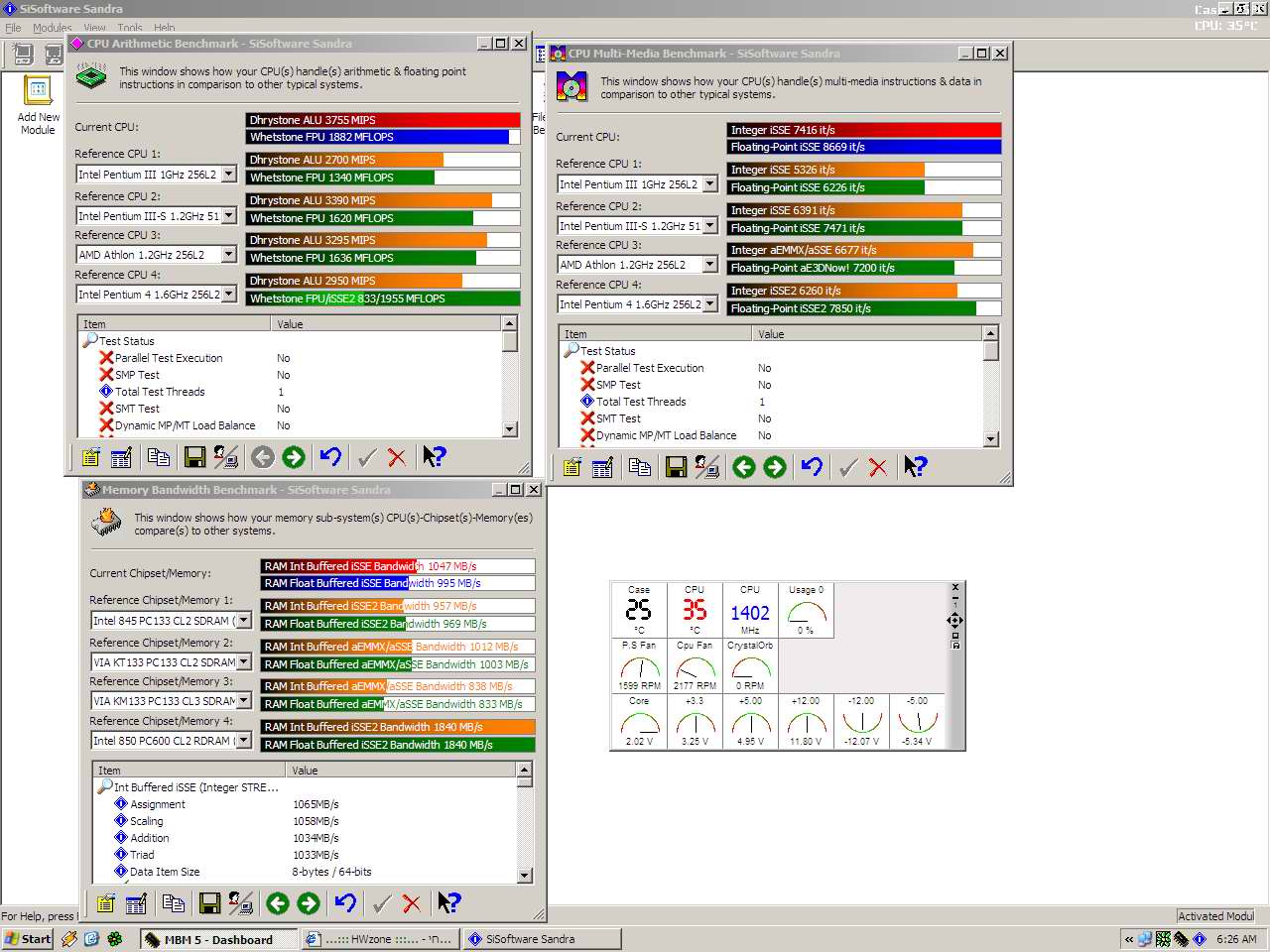This screenshot has height=952, width=1270.
Task: Save results in Memory Bandwidth Benchmark window
Action: (210, 903)
